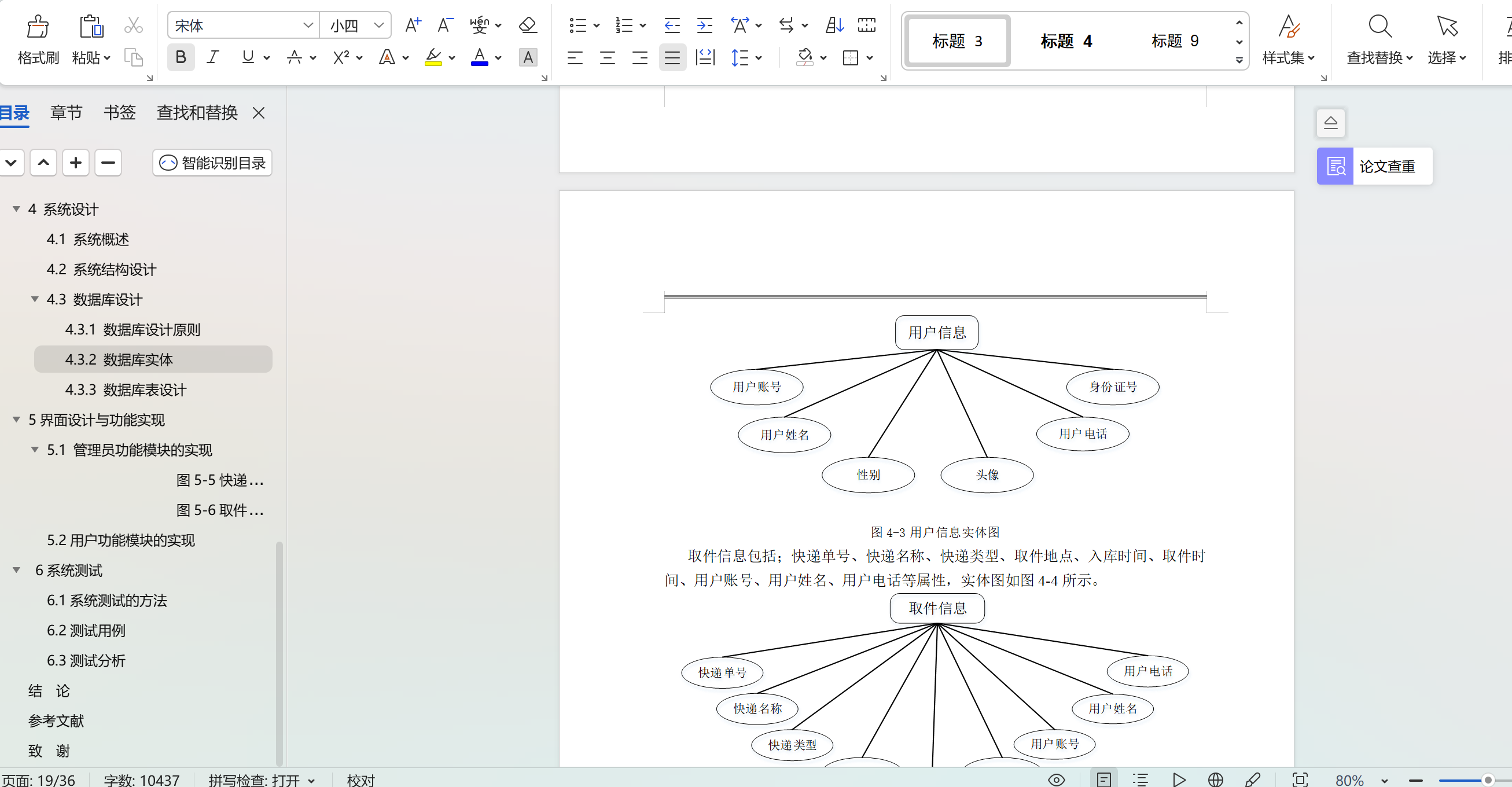Click the clear formatting eraser icon

coord(528,25)
